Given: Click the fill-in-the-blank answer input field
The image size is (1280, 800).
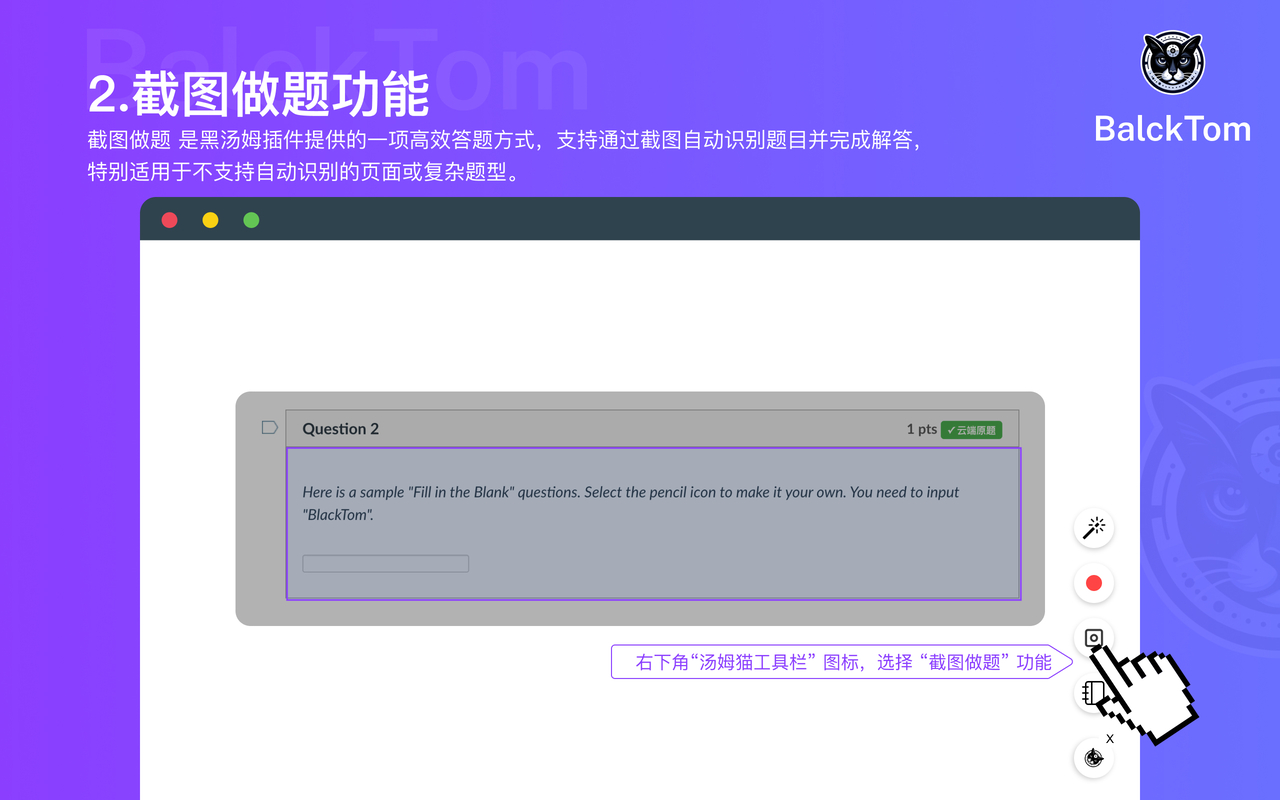Looking at the screenshot, I should tap(386, 564).
